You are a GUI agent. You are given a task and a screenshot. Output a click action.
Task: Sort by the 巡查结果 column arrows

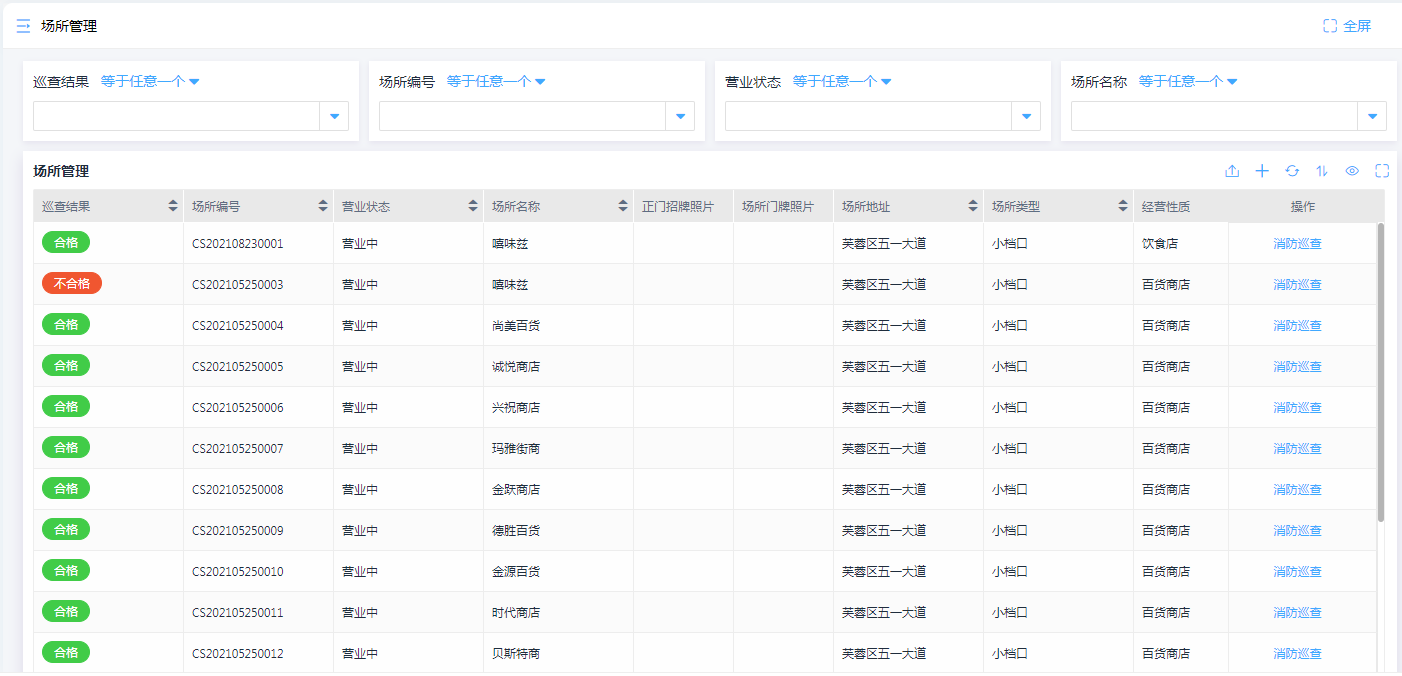(173, 206)
